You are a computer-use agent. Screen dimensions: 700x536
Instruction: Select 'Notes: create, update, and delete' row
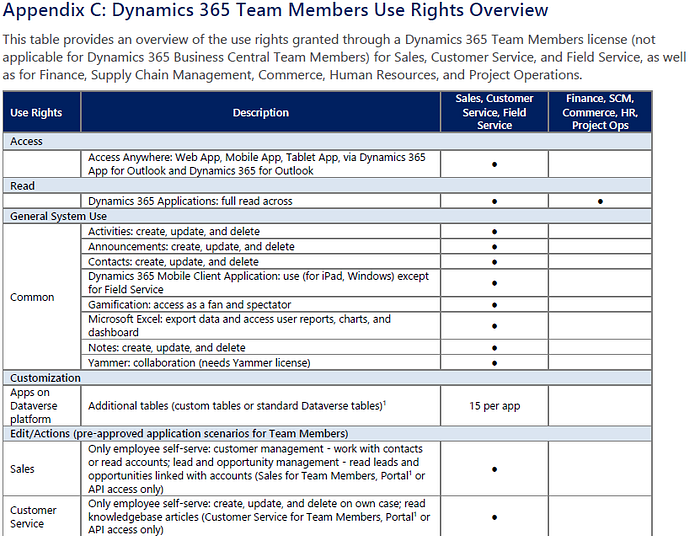pyautogui.click(x=261, y=347)
